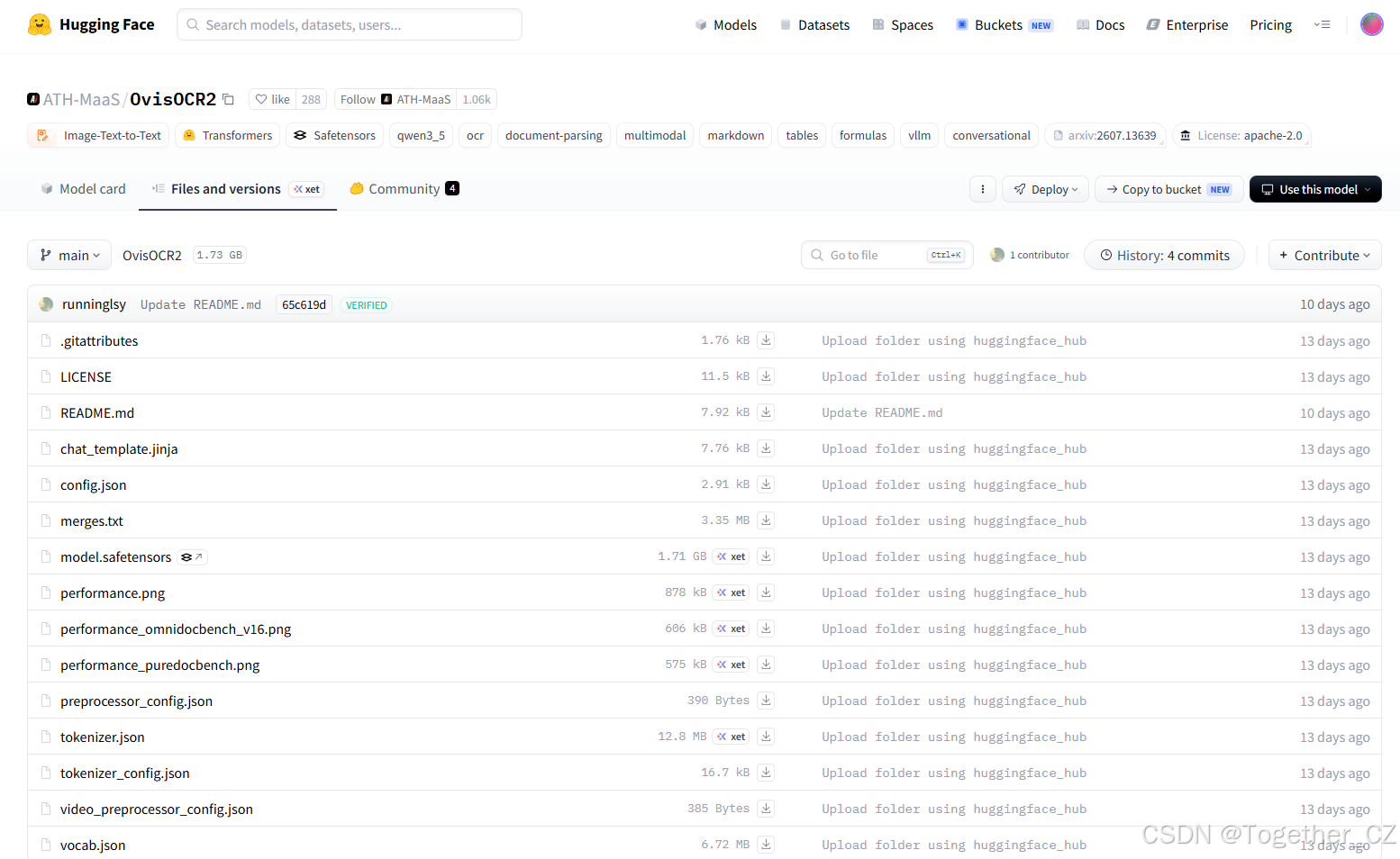Go to Spaces in top navigation

[903, 25]
